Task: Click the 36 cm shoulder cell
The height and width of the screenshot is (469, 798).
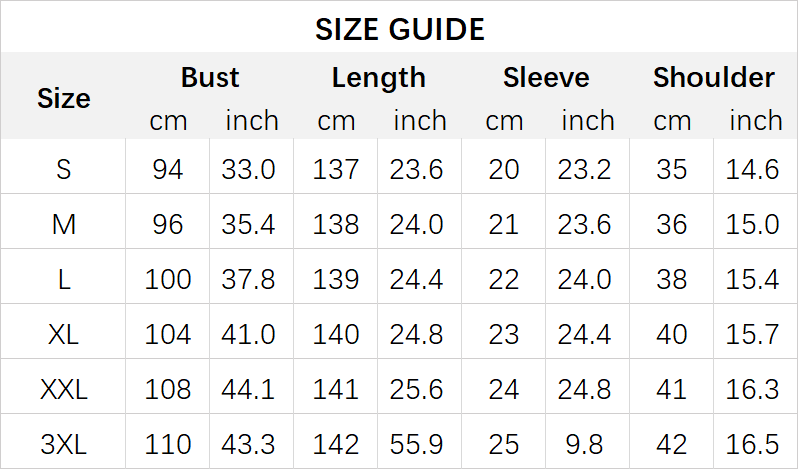Action: tap(671, 224)
